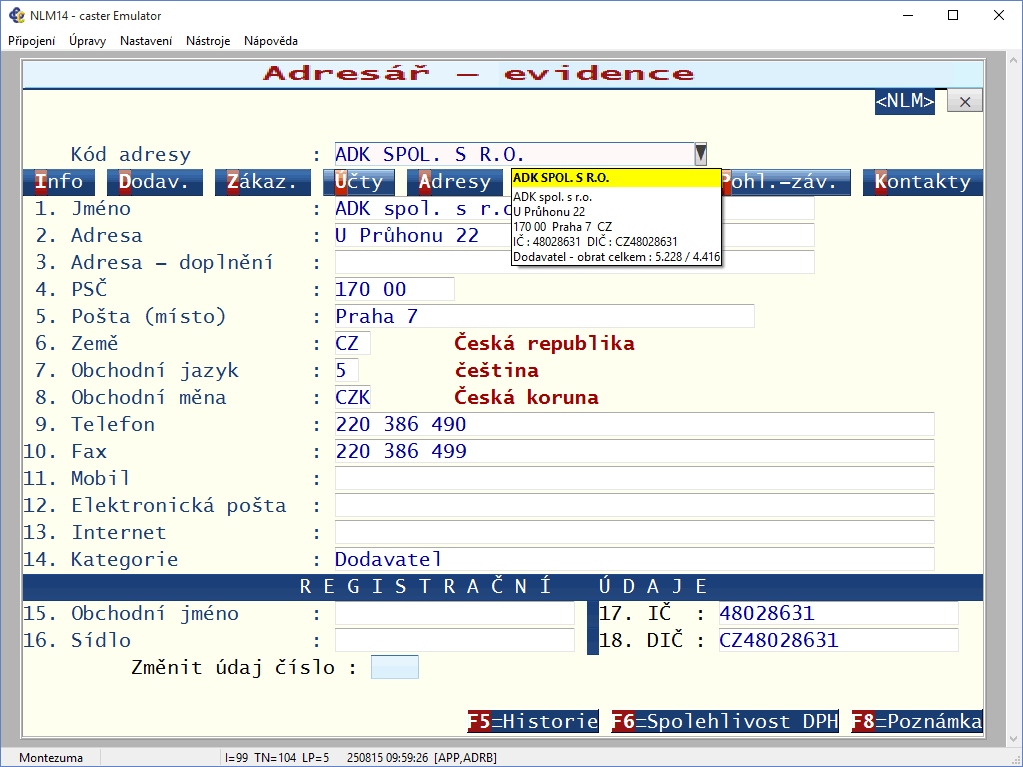Click the Obchodní měna field showing CZK
Image resolution: width=1023 pixels, height=767 pixels.
352,397
